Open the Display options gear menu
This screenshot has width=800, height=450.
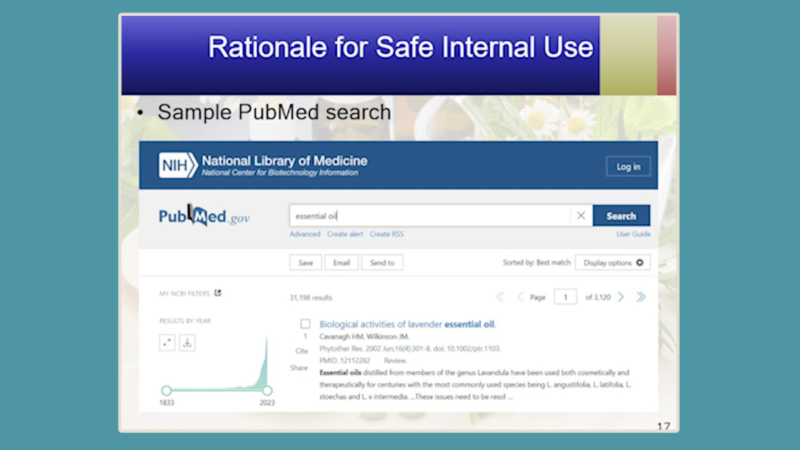[614, 262]
